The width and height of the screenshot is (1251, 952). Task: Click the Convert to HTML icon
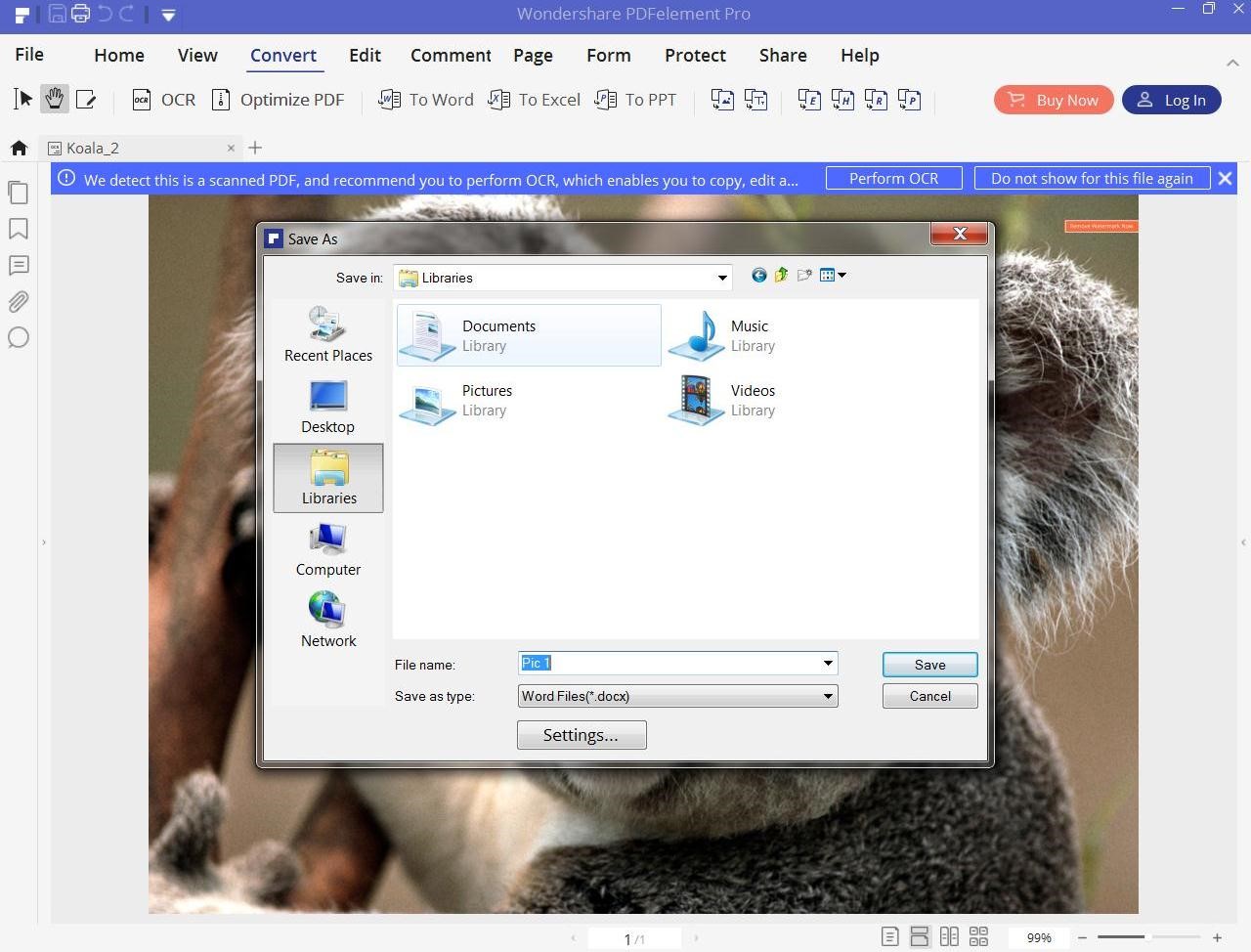coord(842,100)
